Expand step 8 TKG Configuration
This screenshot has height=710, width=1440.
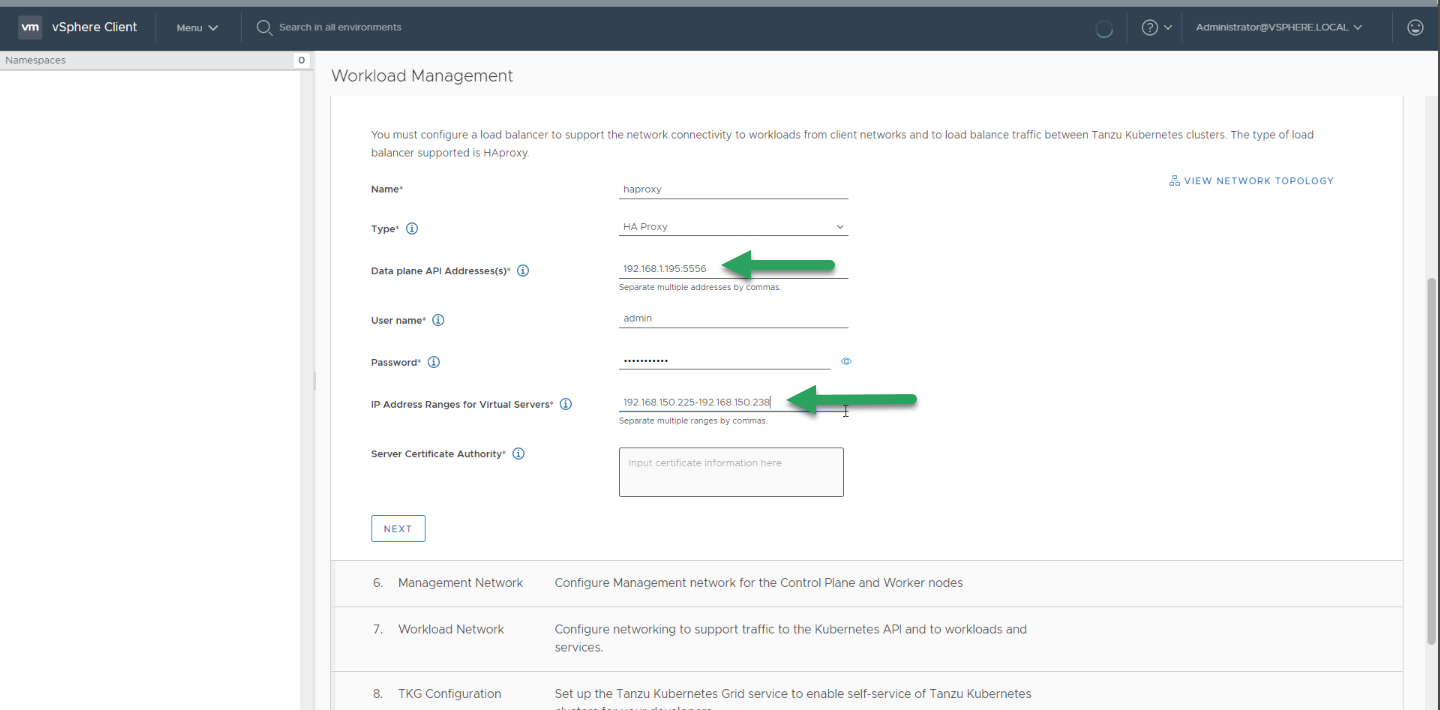[867, 692]
